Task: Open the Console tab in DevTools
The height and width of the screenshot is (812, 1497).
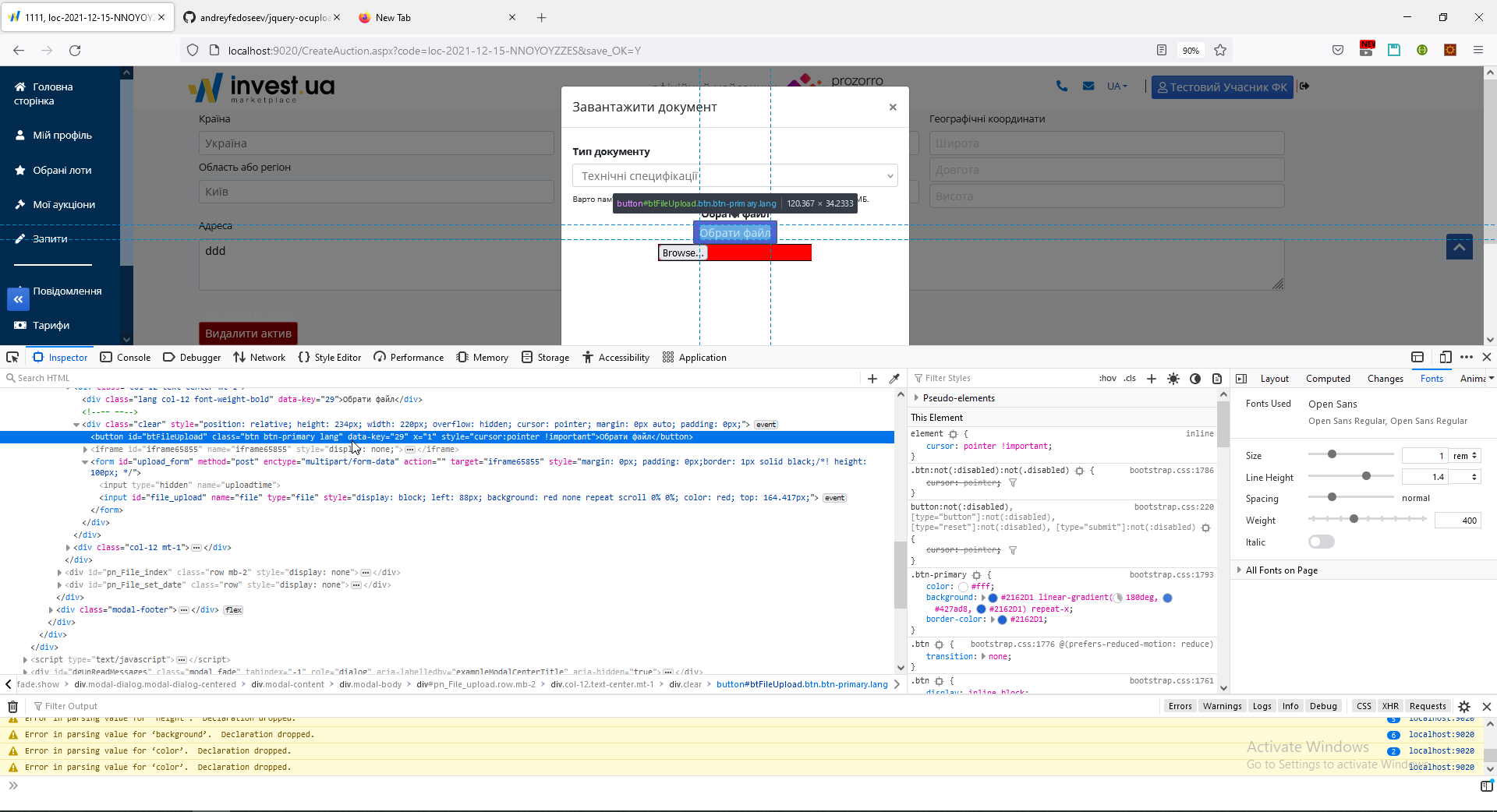Action: [x=126, y=357]
